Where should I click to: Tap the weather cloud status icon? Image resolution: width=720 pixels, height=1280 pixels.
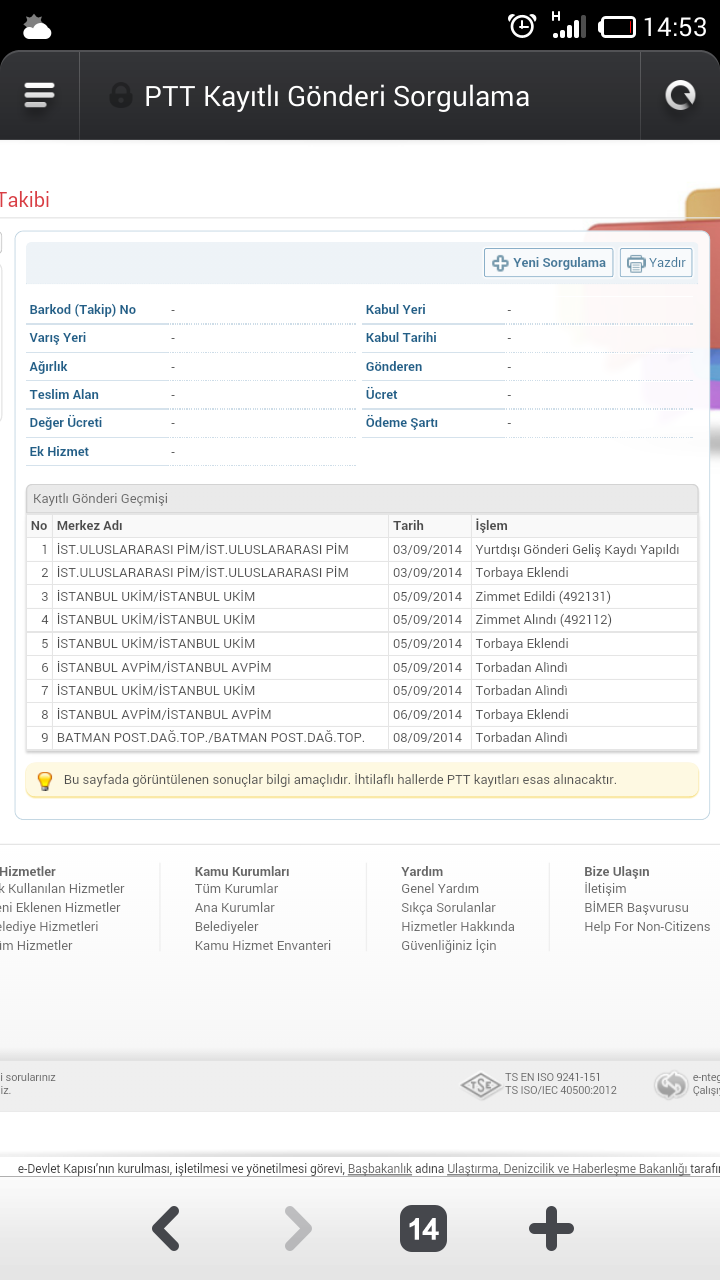36,27
